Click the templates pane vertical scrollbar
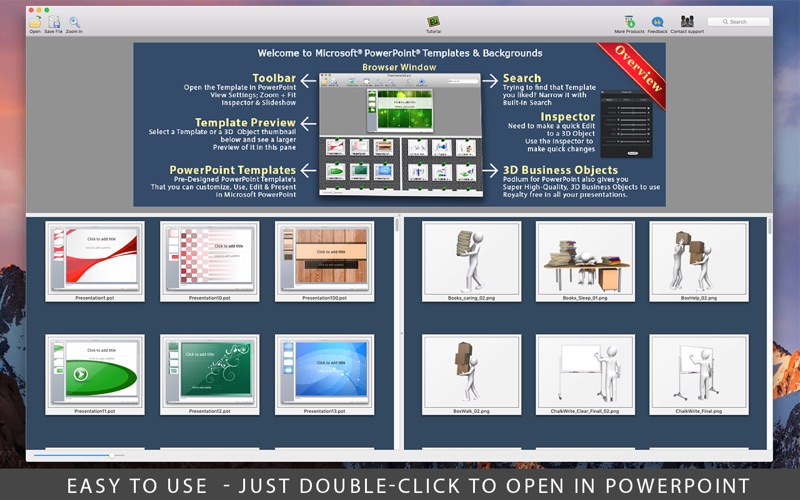The image size is (800, 500). 397,226
